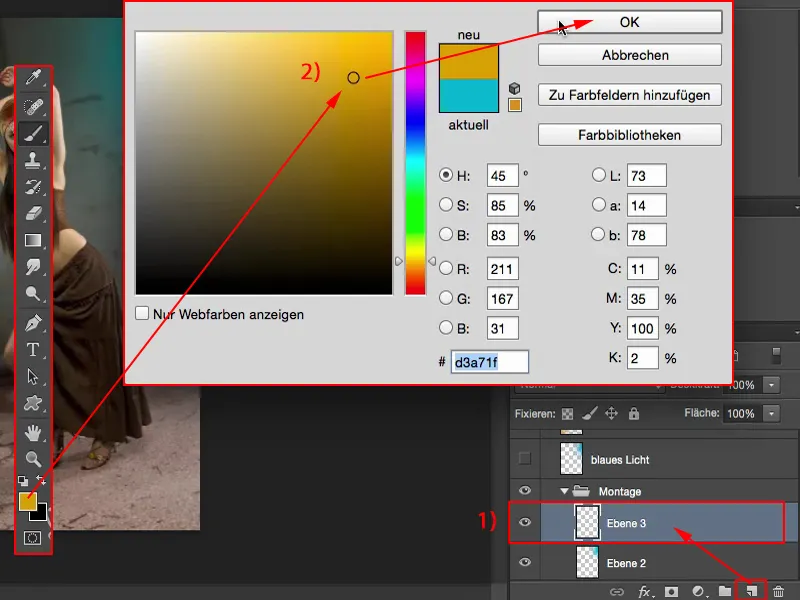Click the hex color field d3a71f
This screenshot has width=800, height=600.
tap(489, 362)
